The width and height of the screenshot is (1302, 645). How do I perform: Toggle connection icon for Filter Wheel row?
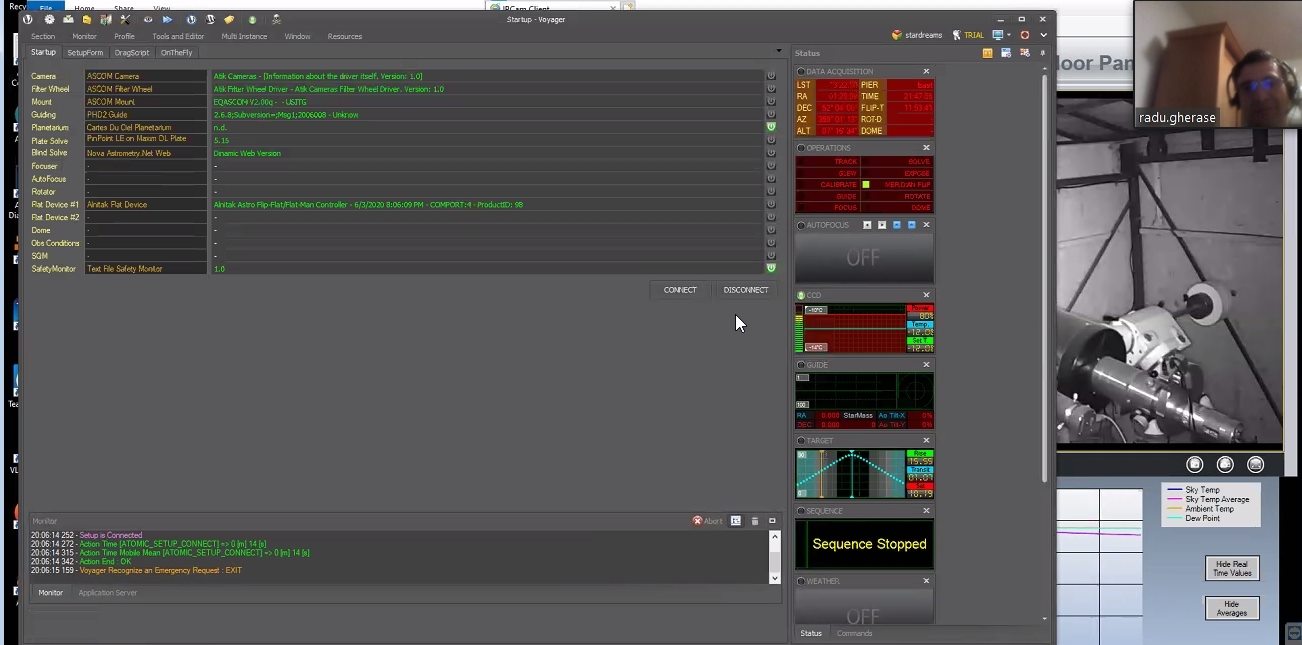point(771,89)
